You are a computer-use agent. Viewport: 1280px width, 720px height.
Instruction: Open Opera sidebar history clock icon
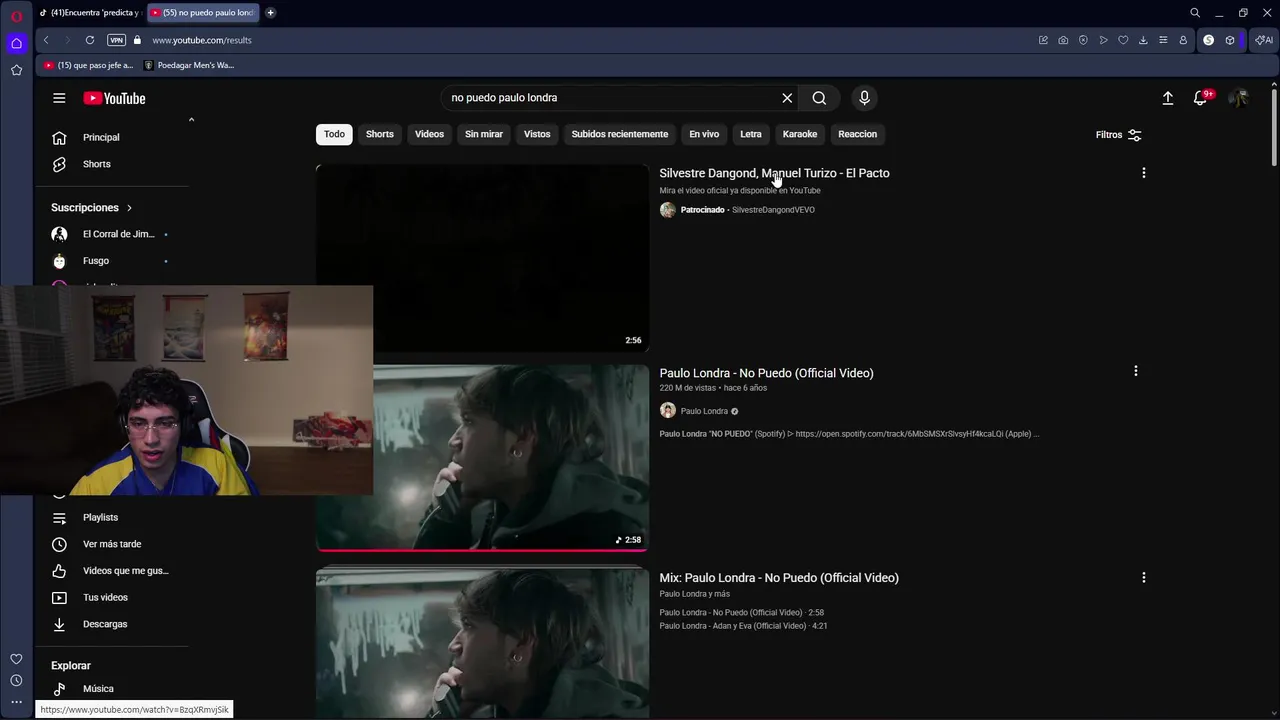click(16, 680)
